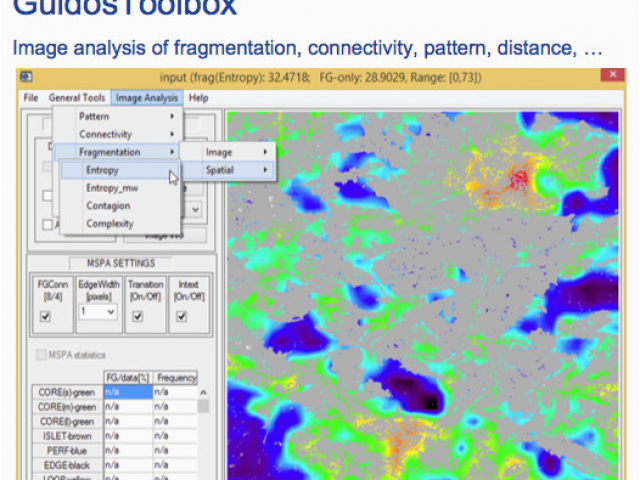Click the window title text

click(321, 77)
